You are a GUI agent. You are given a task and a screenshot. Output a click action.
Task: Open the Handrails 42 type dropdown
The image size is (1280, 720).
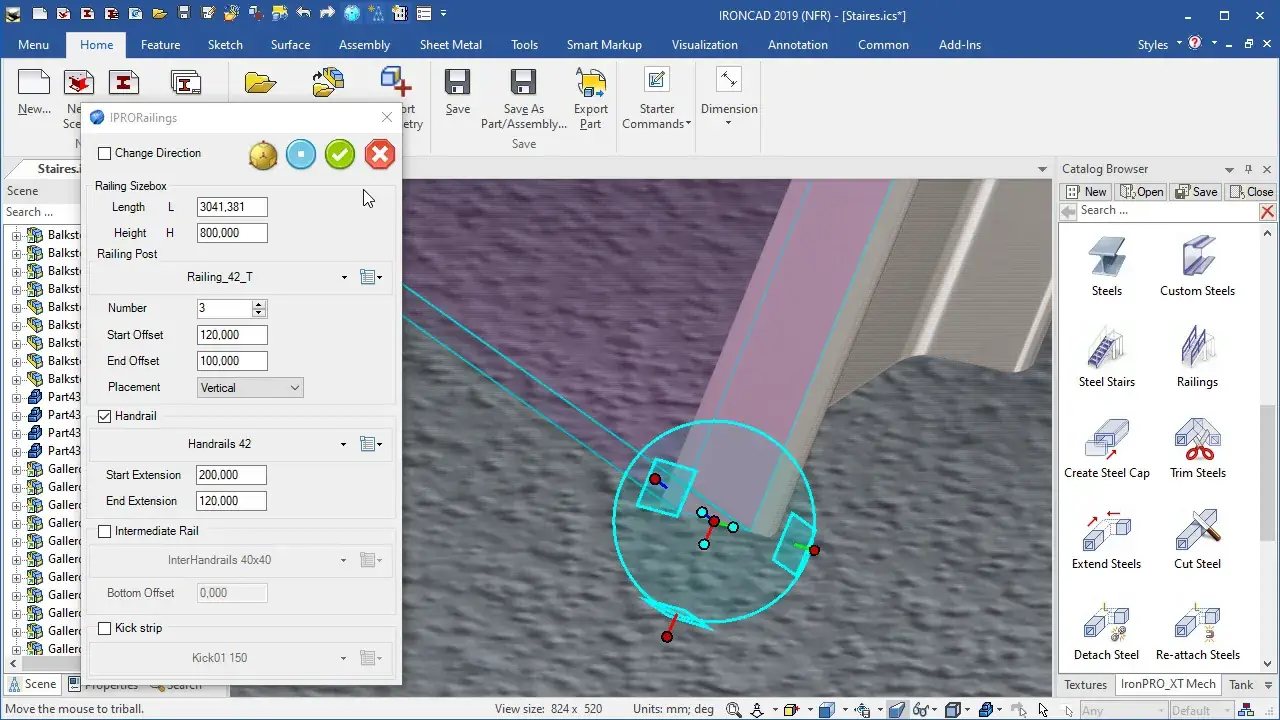pos(344,444)
